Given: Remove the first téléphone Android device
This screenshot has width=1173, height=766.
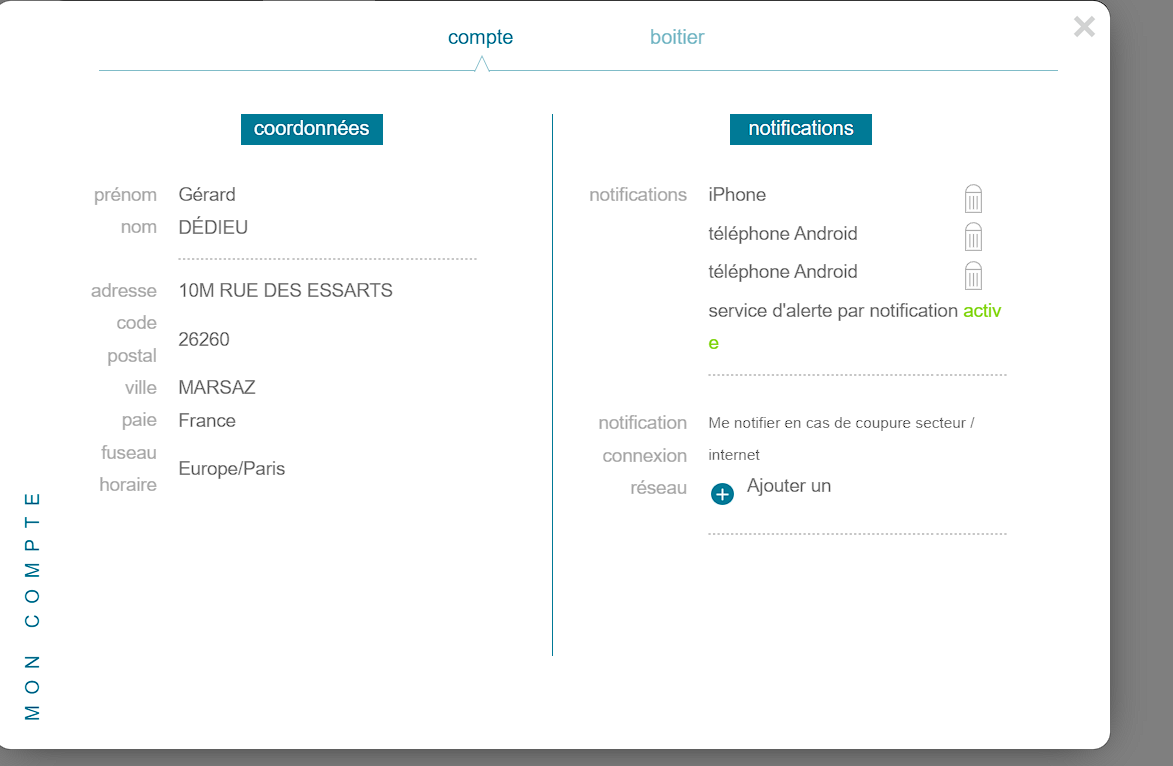Looking at the screenshot, I should click(973, 237).
